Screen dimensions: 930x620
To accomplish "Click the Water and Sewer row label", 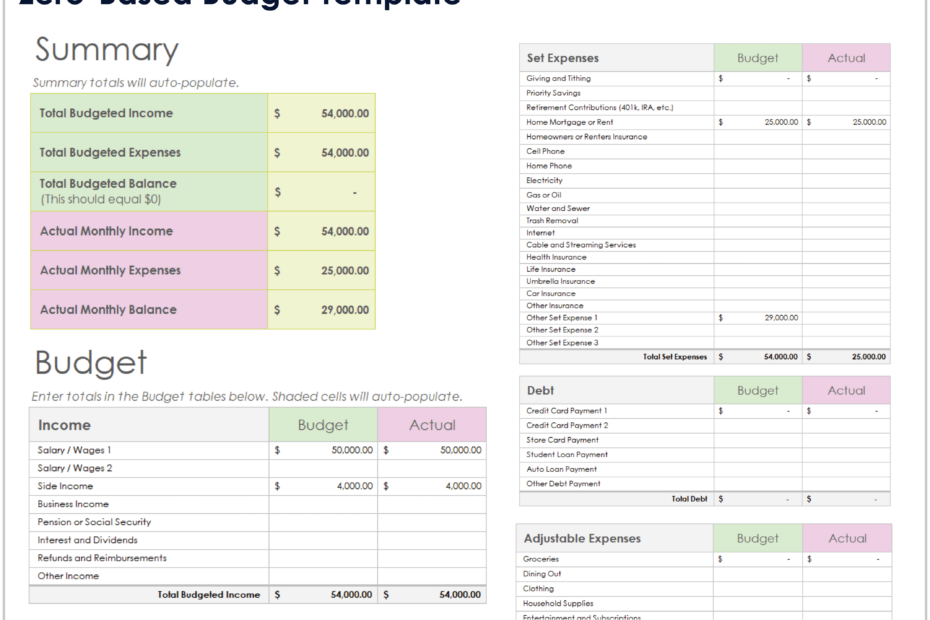I will point(558,208).
